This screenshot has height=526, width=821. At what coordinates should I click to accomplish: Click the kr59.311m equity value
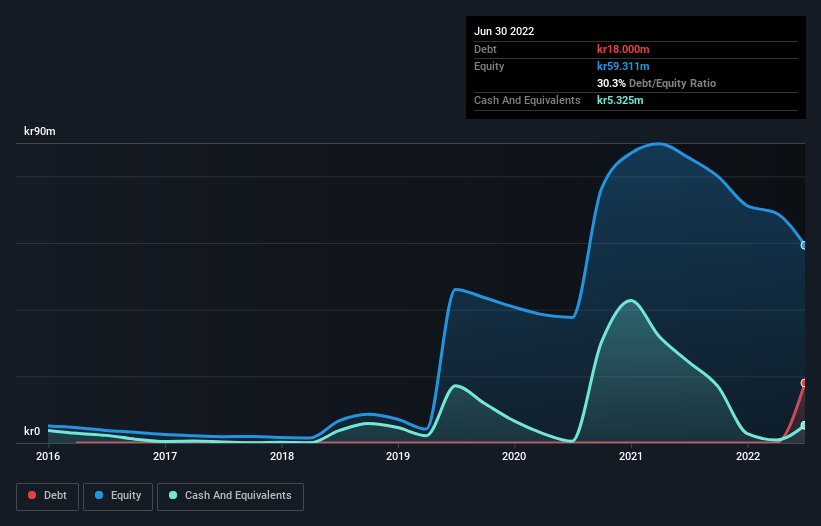(x=623, y=66)
